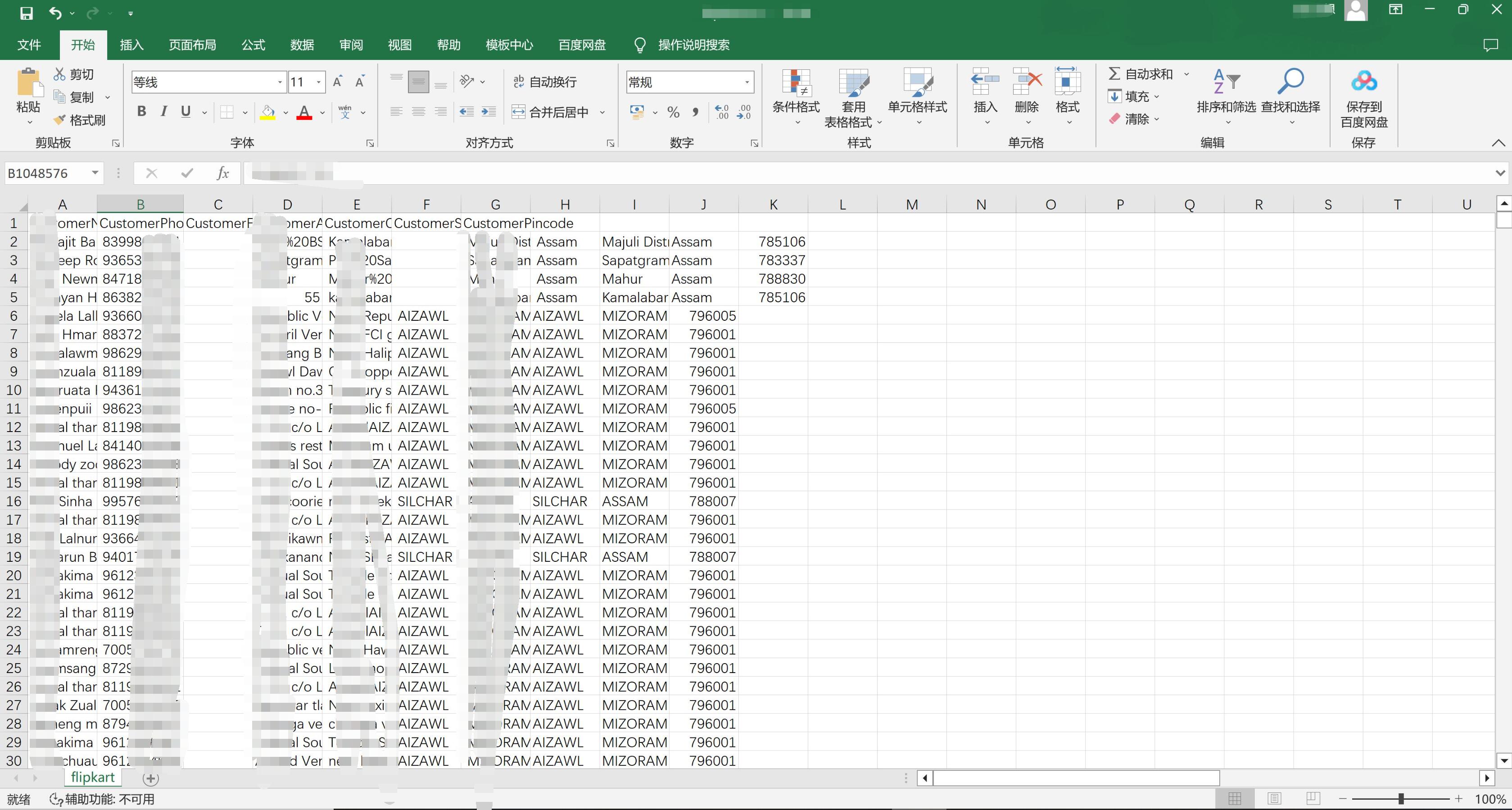Expand the font color dropdown arrow
The height and width of the screenshot is (810, 1512).
322,112
